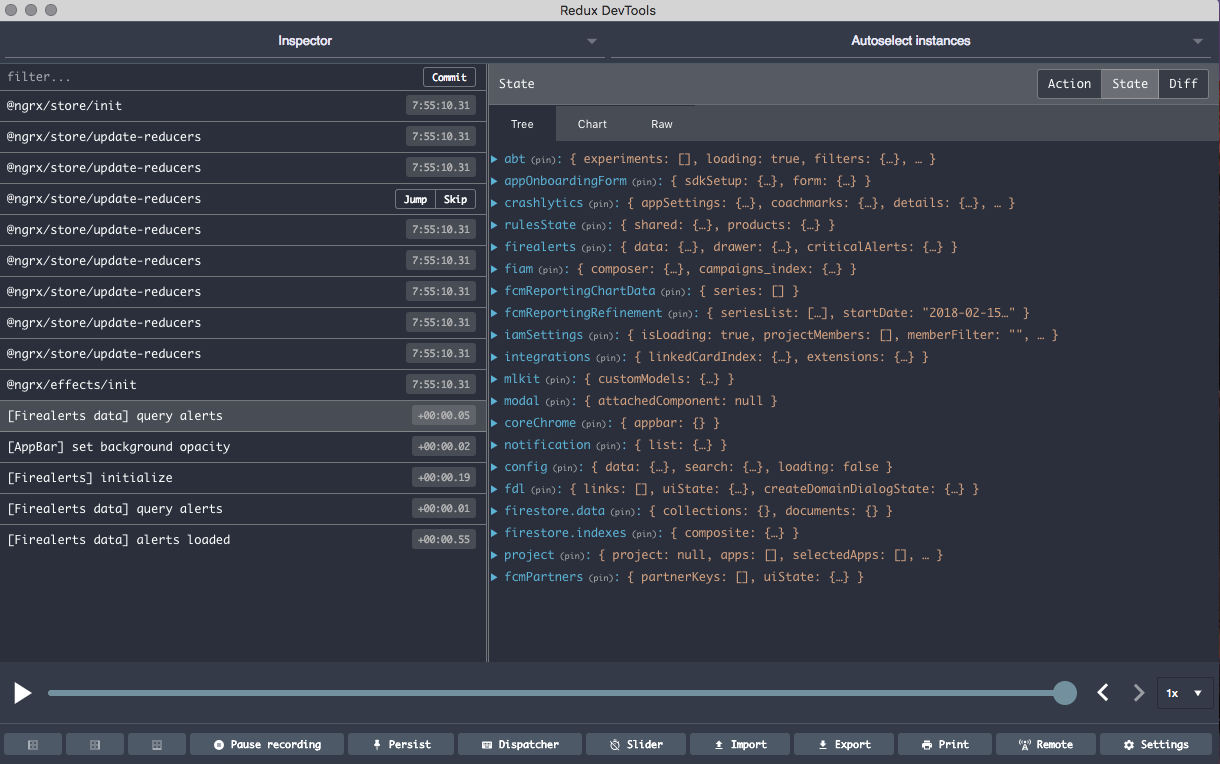
Task: Expand the firealerts state node
Action: tap(495, 247)
